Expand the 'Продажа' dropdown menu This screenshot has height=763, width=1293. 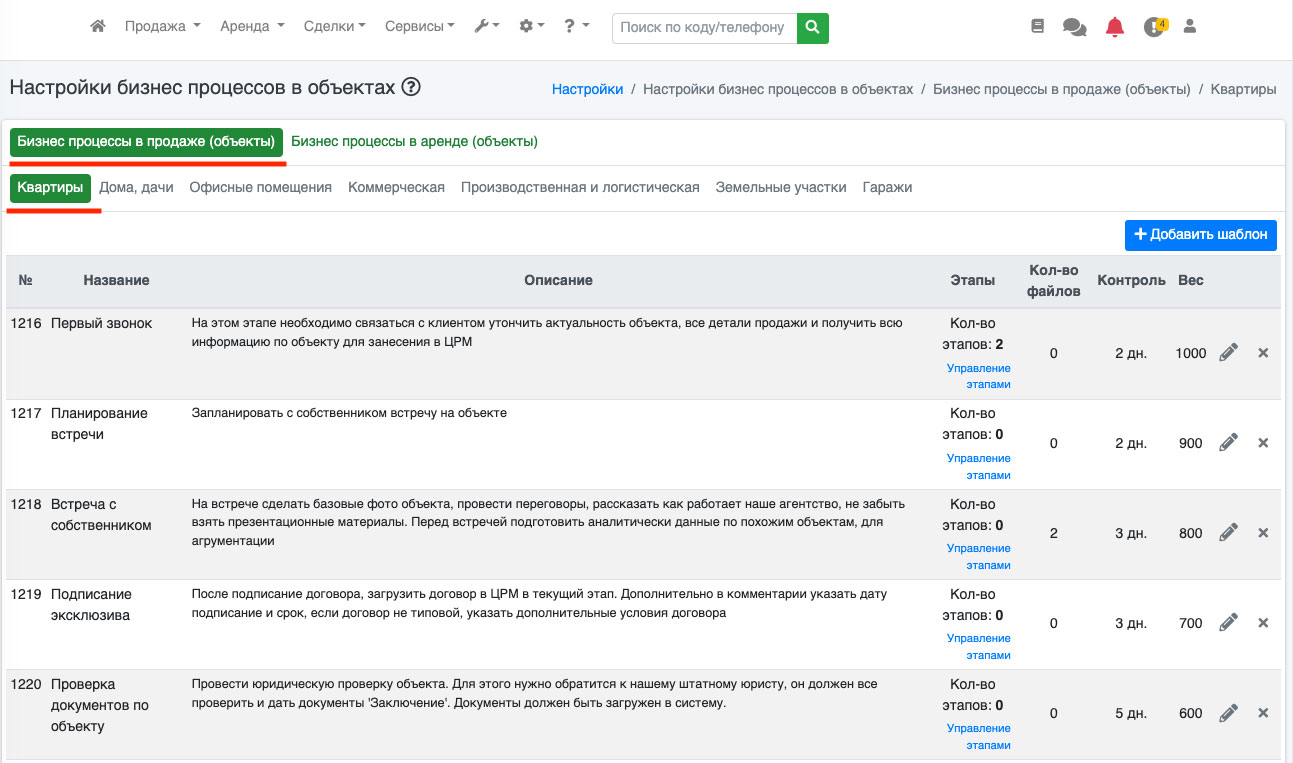162,27
